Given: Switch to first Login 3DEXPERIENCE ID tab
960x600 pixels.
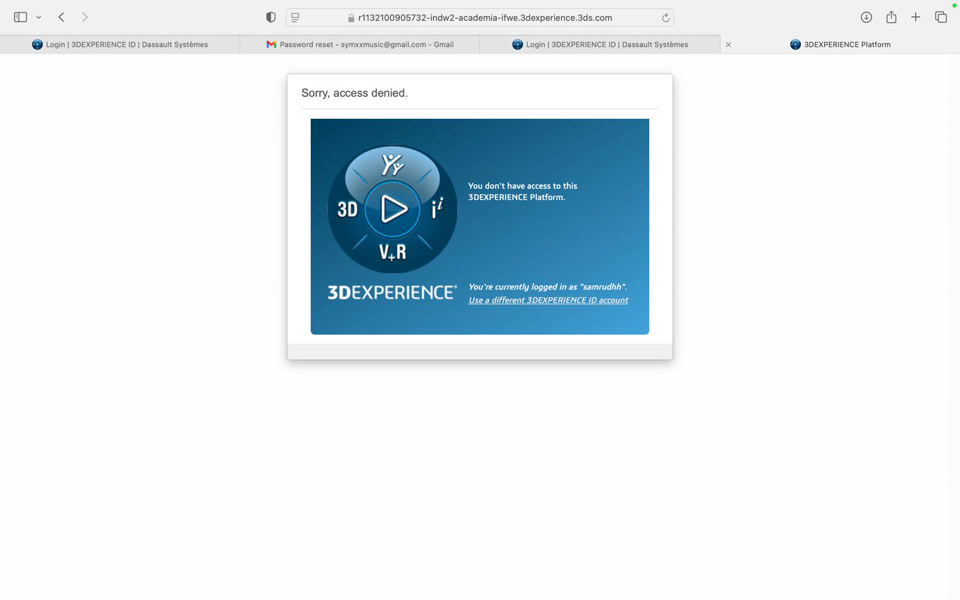Looking at the screenshot, I should (x=120, y=44).
